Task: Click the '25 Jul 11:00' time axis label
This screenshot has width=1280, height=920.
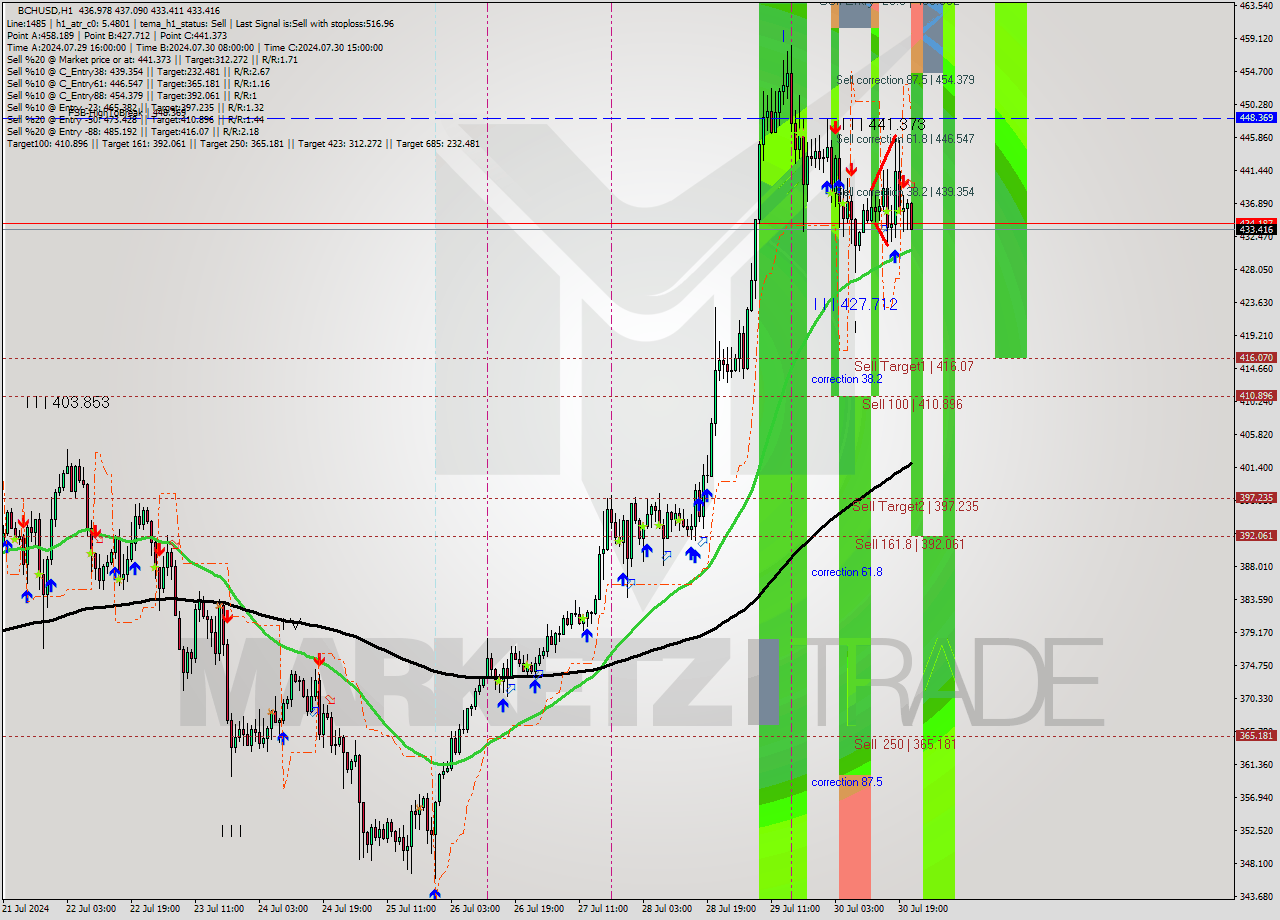Action: click(410, 909)
